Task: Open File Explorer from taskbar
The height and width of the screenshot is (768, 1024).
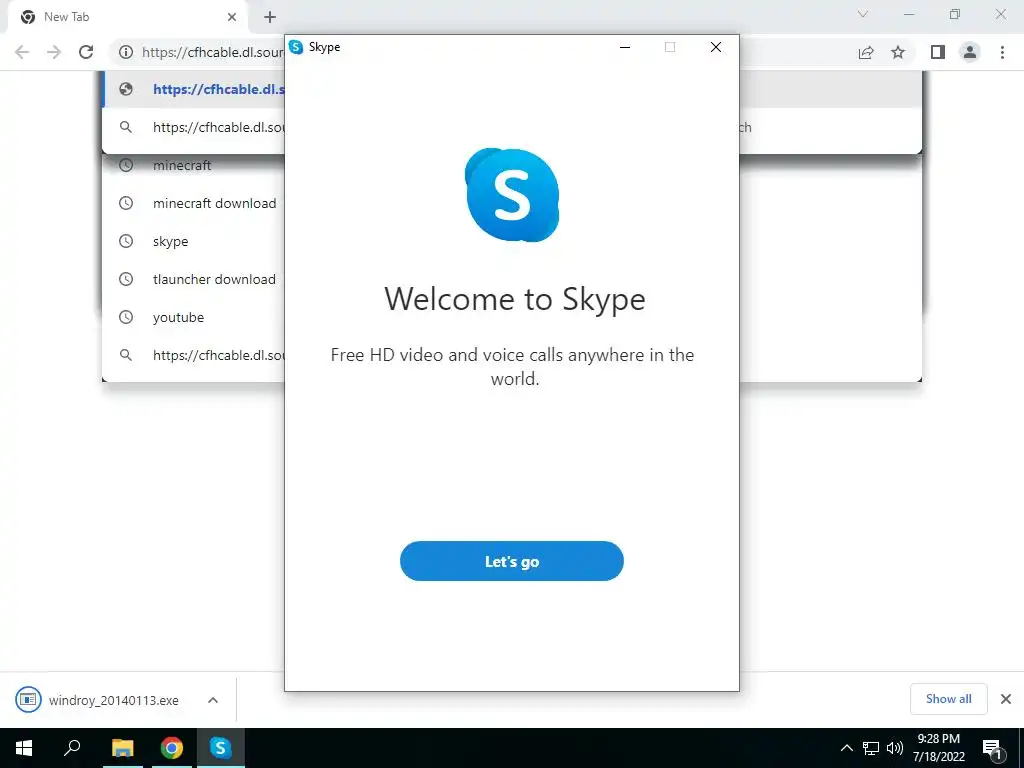Action: coord(122,748)
